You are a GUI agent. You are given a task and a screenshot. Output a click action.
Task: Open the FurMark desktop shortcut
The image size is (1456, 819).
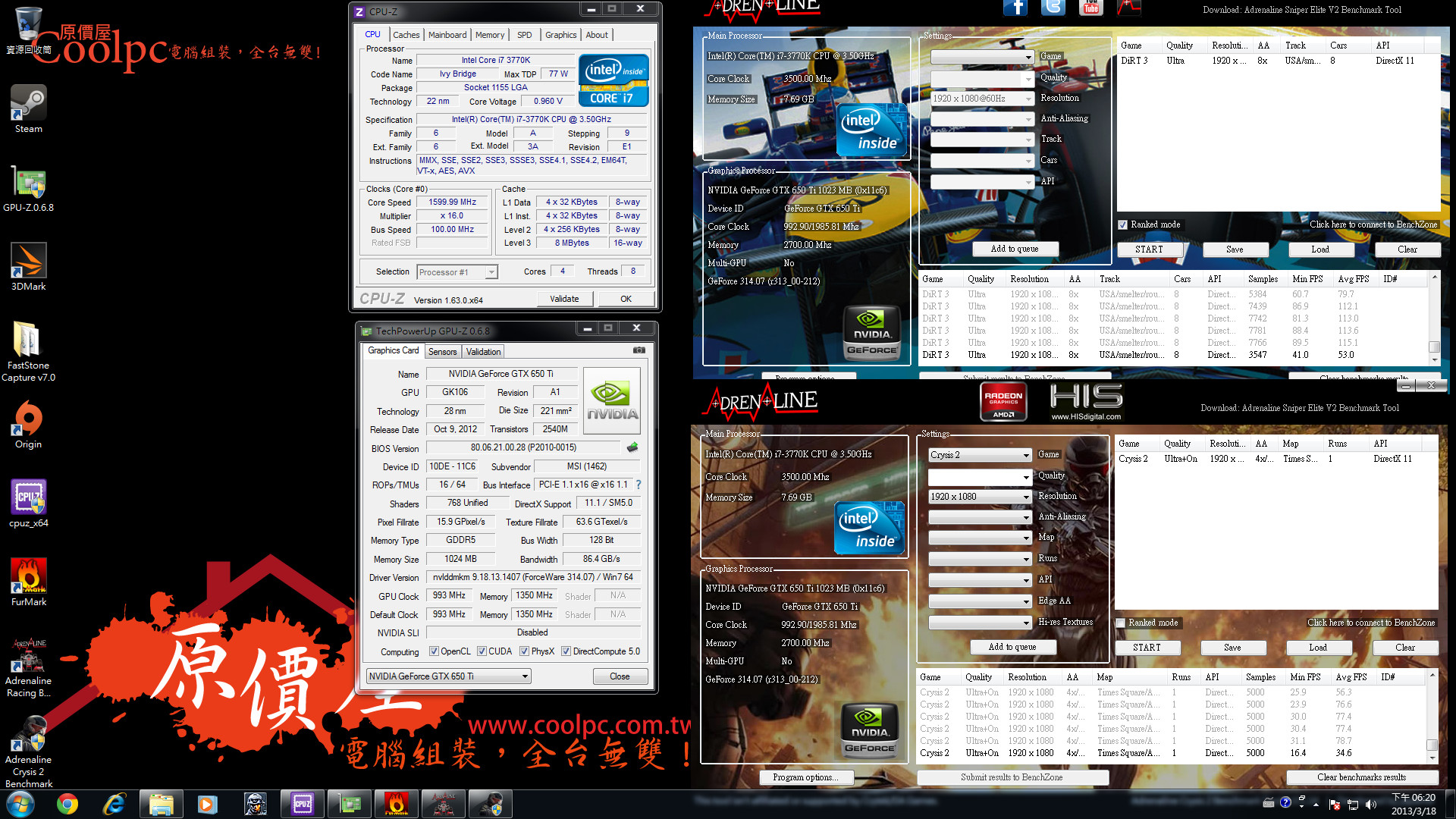point(28,582)
